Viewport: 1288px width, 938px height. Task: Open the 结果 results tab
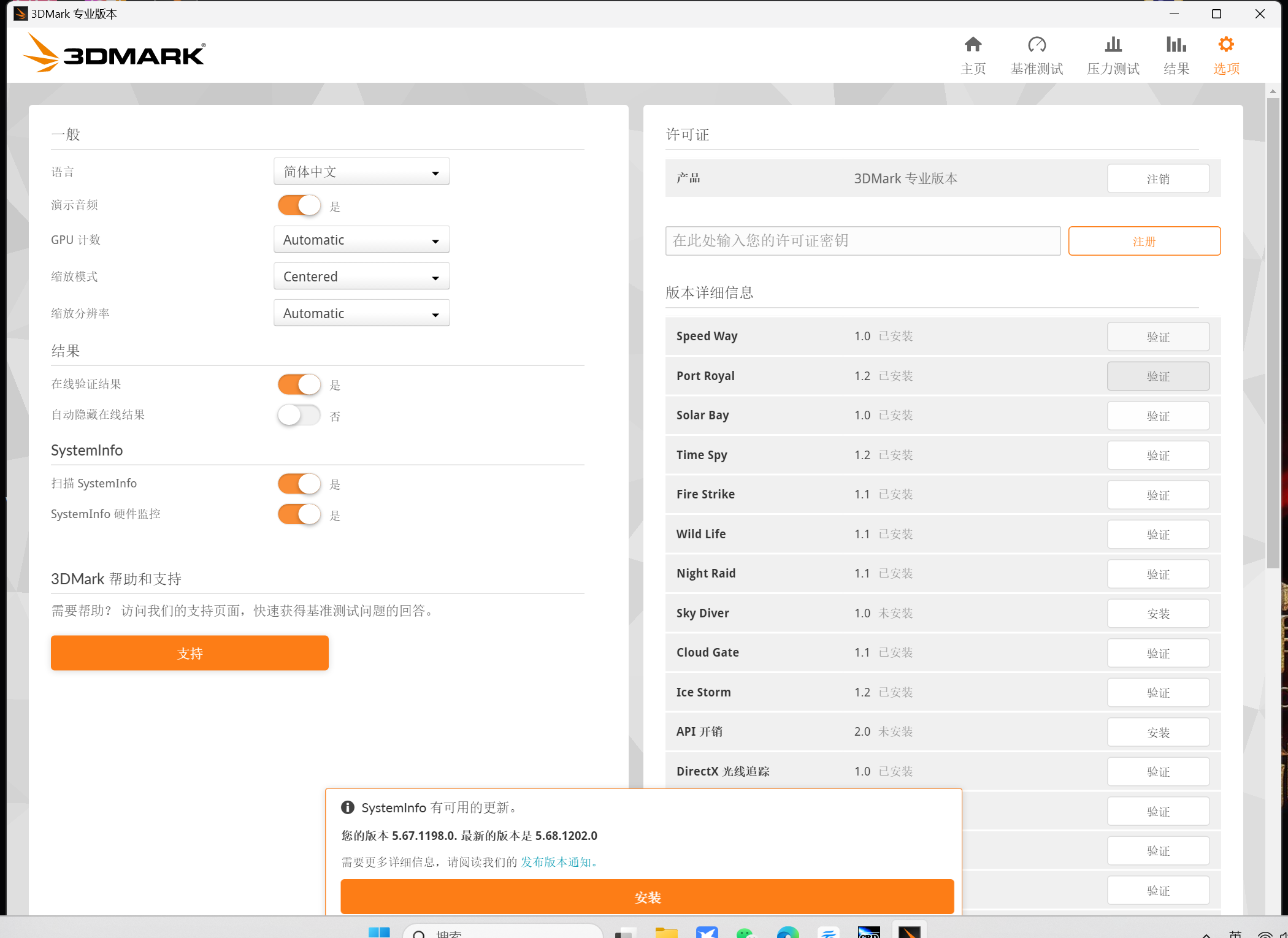(1176, 55)
